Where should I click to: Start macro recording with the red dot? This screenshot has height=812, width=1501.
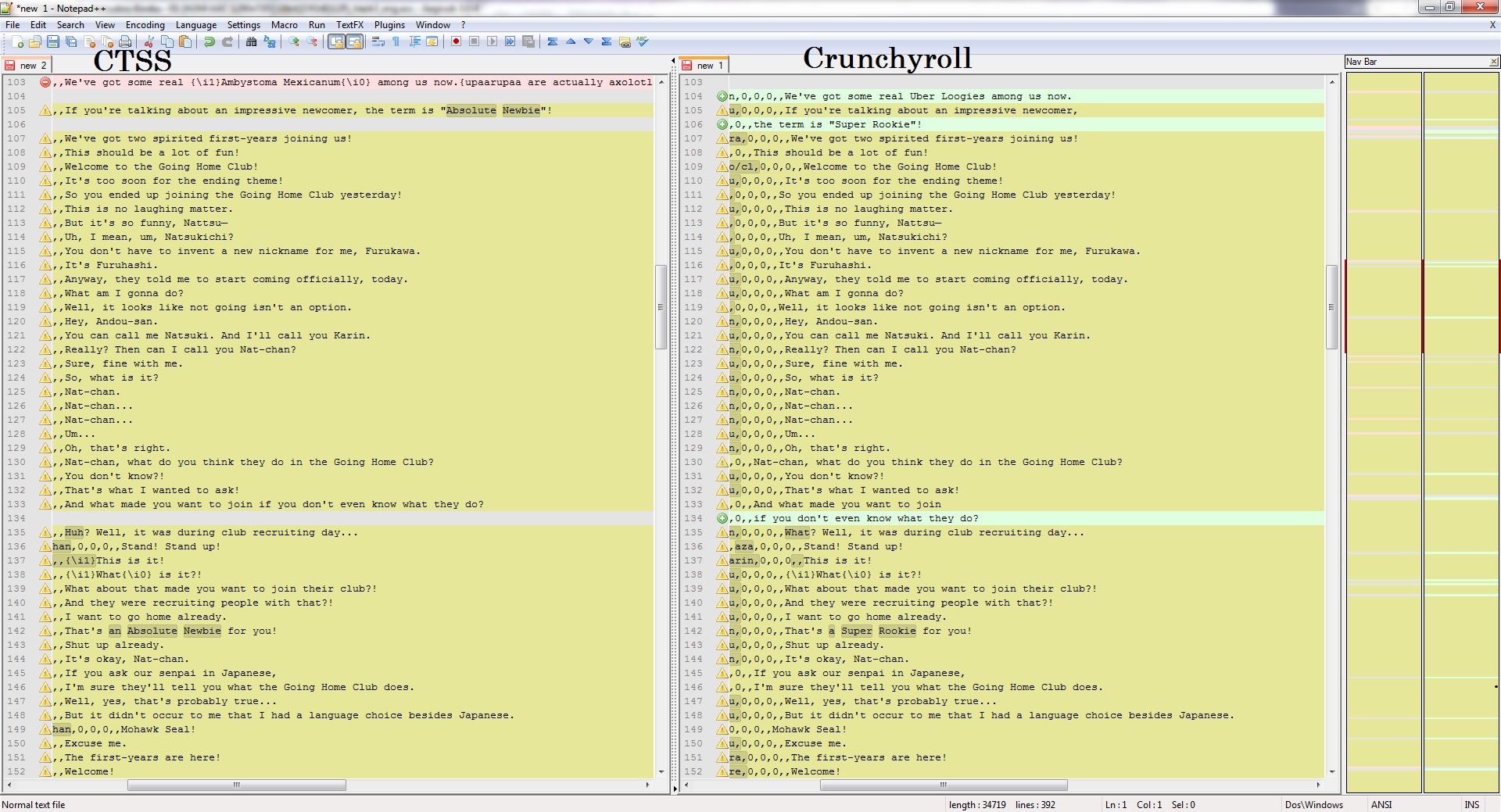pyautogui.click(x=456, y=41)
